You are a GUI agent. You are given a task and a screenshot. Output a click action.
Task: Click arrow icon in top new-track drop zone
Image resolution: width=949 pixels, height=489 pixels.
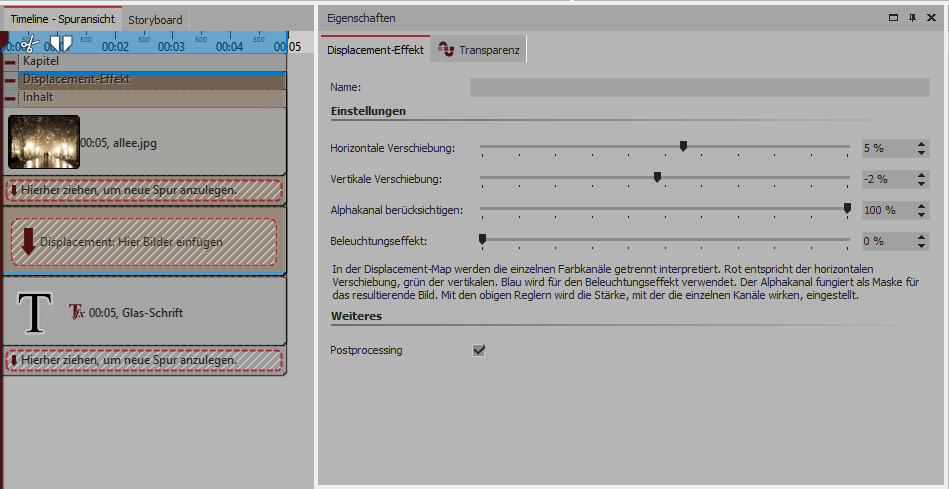14,190
